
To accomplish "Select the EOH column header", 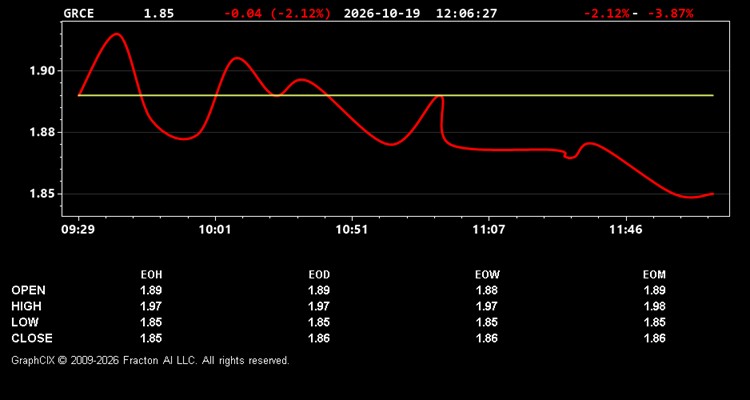I will (151, 275).
